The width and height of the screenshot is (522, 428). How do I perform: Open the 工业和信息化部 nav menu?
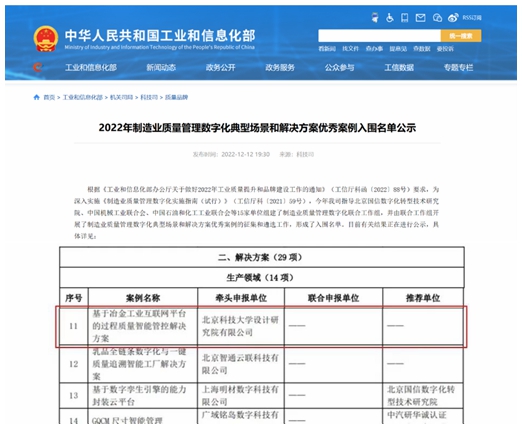coord(91,68)
